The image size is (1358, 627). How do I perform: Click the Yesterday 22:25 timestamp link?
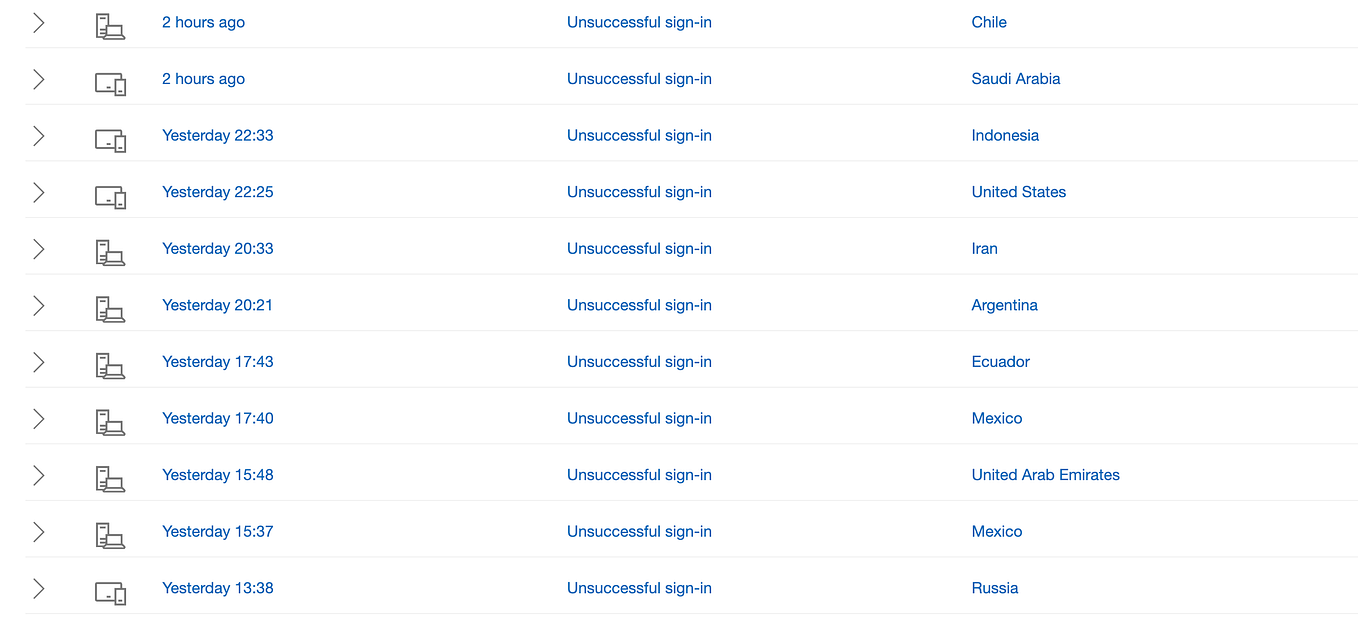(x=217, y=191)
